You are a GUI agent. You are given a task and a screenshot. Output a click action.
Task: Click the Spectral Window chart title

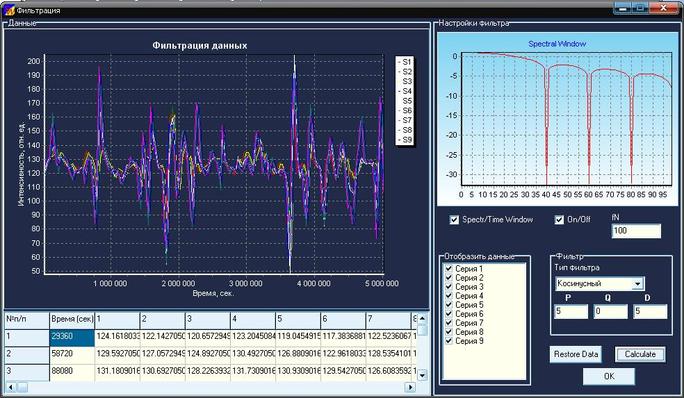pyautogui.click(x=557, y=44)
